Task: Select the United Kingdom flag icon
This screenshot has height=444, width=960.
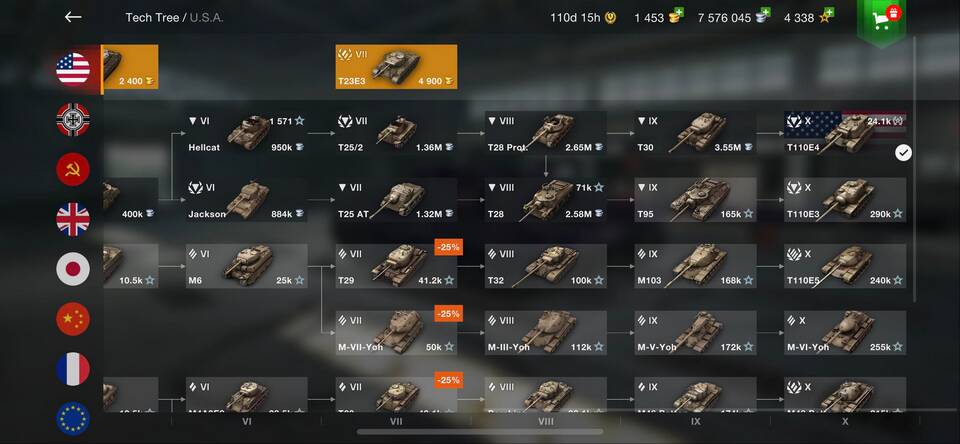Action: tap(73, 219)
